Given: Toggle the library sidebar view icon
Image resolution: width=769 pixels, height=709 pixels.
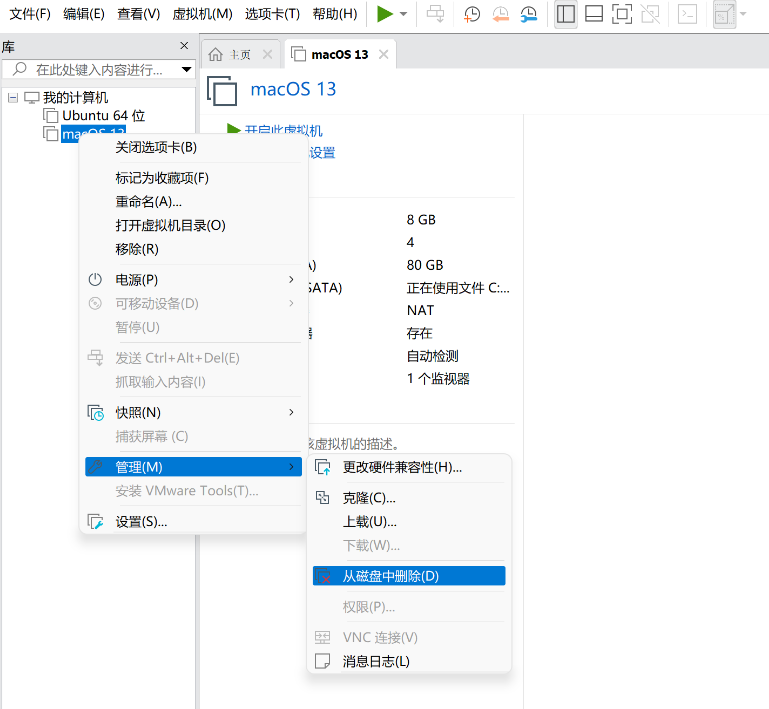Looking at the screenshot, I should pyautogui.click(x=566, y=14).
